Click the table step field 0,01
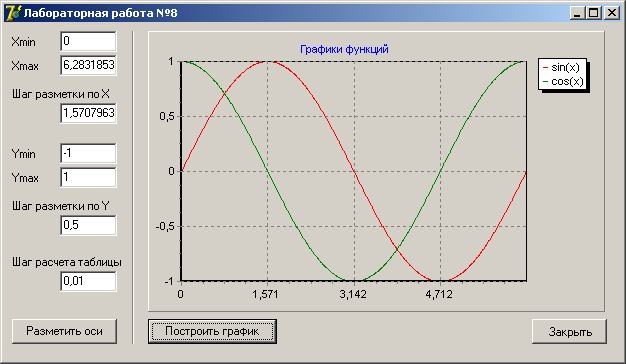The height and width of the screenshot is (364, 626). click(x=88, y=281)
